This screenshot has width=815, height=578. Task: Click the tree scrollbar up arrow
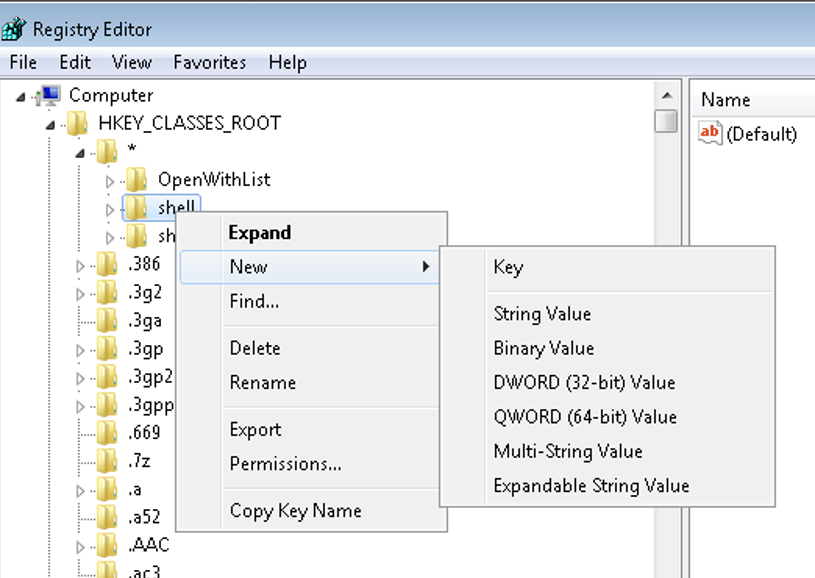667,95
